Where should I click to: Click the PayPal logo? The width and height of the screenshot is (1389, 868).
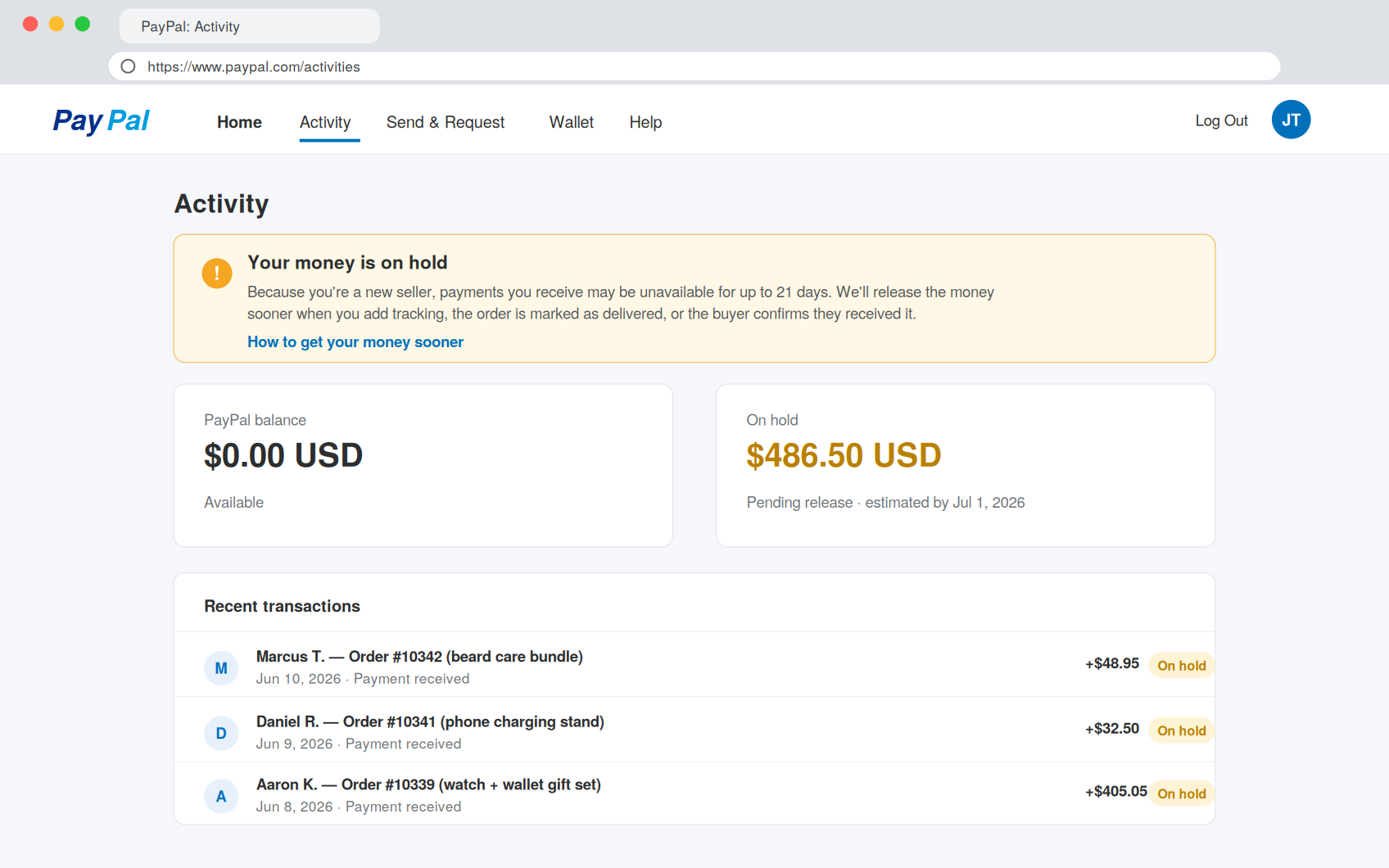click(101, 120)
